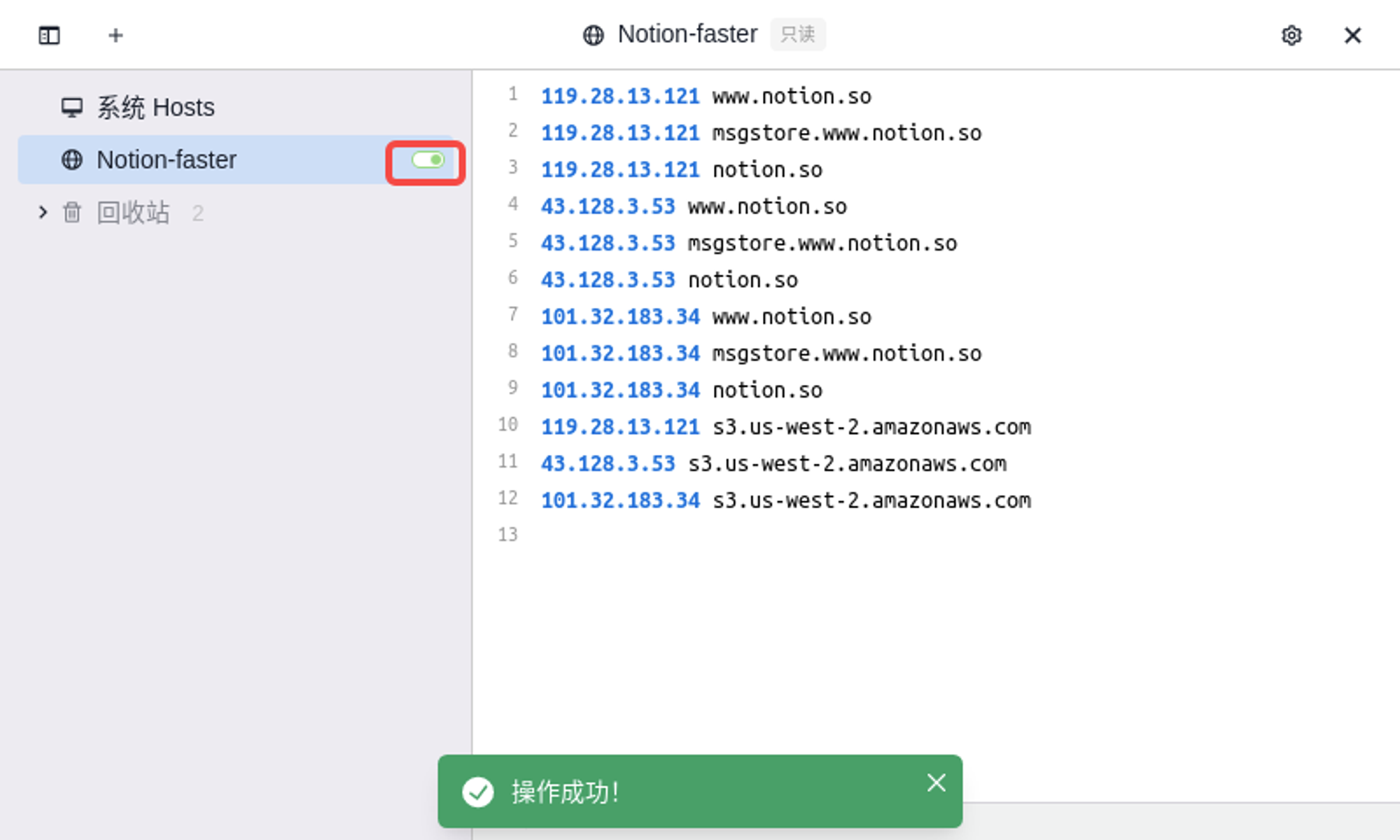Click the 43.128.3.53 s3.us-west-2.amazonaws.com line

click(x=773, y=463)
